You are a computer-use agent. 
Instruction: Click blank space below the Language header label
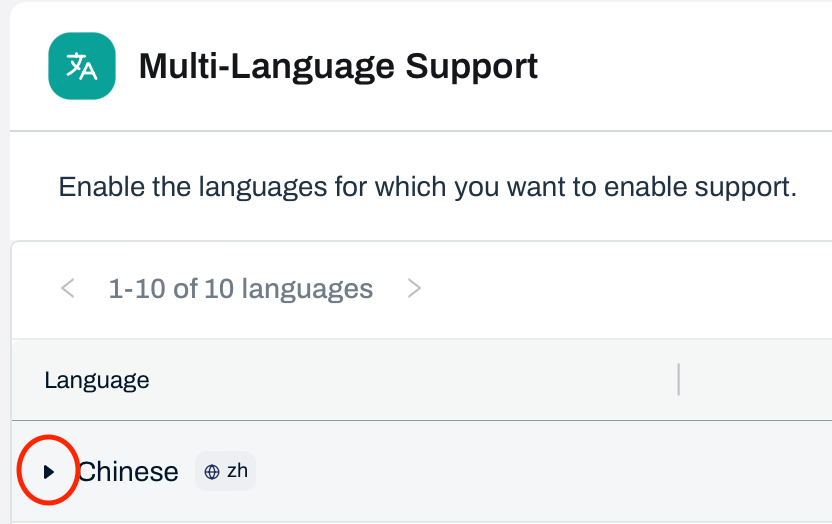[97, 406]
